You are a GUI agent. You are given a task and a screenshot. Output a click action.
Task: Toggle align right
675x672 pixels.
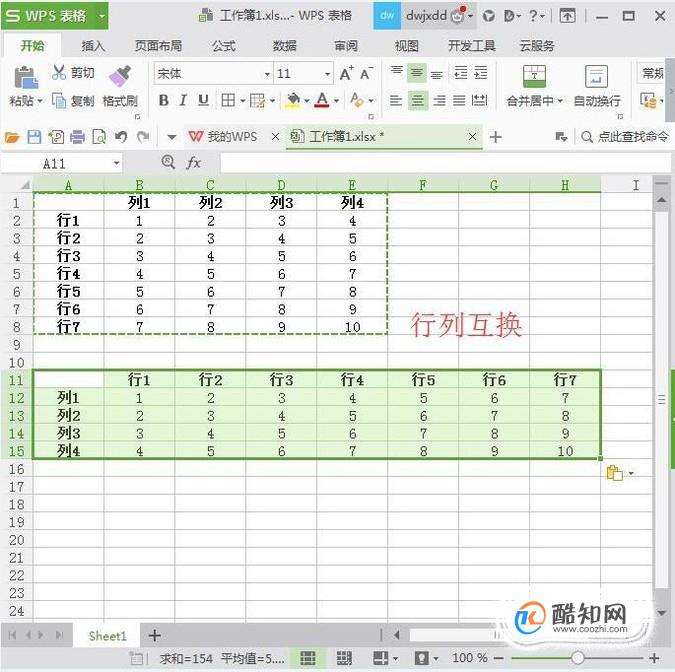439,101
